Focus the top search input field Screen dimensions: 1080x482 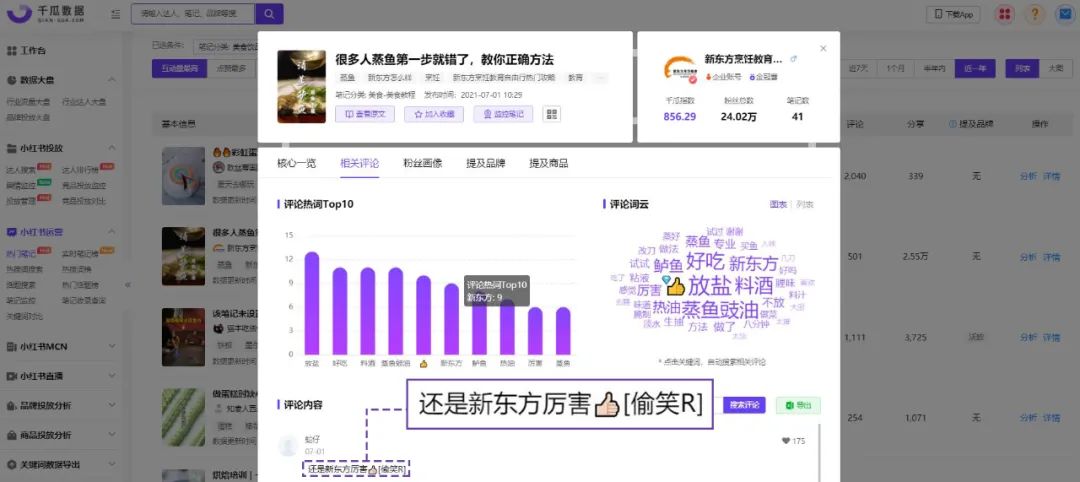pos(193,14)
